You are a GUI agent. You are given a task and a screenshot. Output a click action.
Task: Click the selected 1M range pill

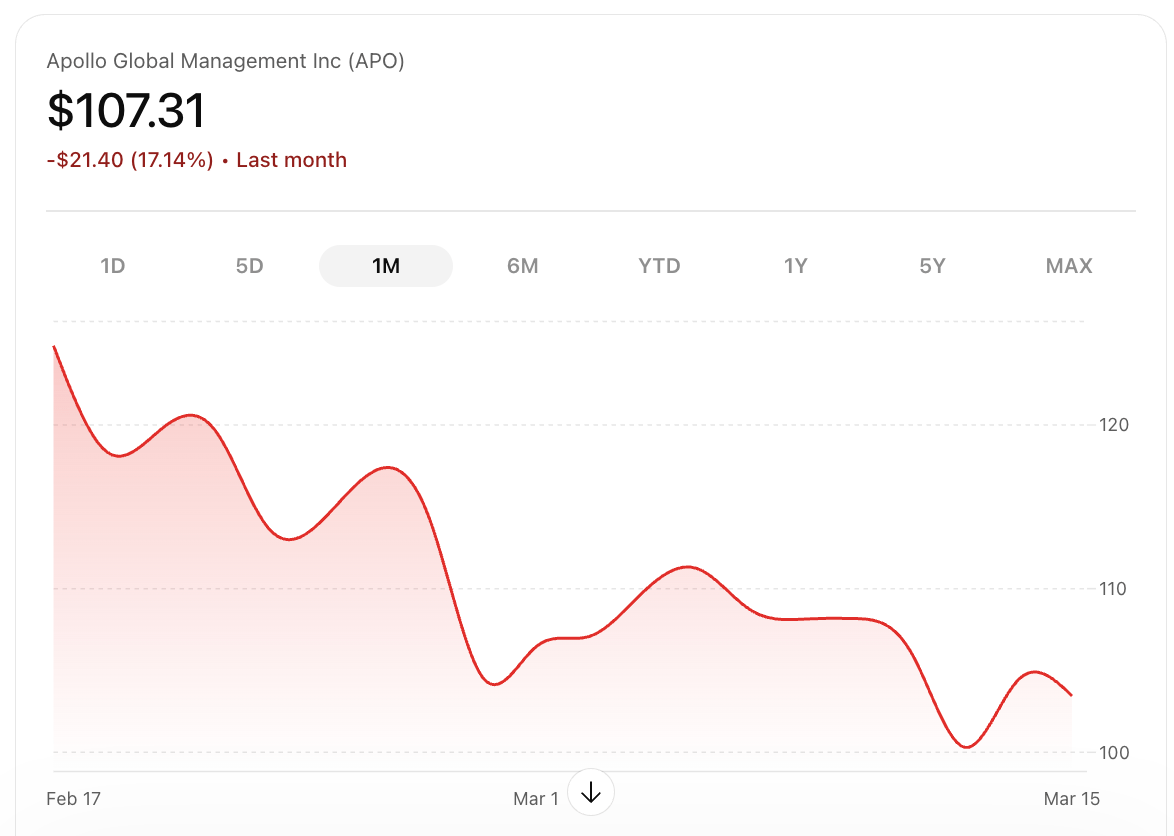point(386,266)
